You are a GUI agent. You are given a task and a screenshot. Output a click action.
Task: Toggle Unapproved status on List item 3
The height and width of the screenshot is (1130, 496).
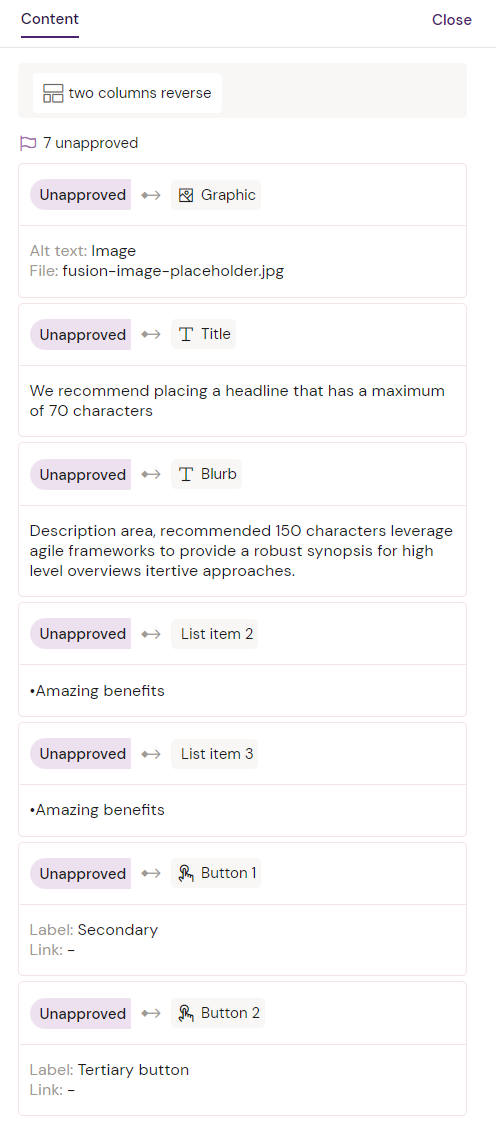[81, 754]
